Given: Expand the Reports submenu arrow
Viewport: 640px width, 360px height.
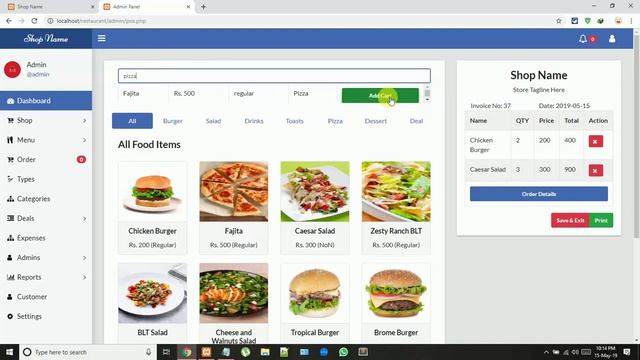Looking at the screenshot, I should pyautogui.click(x=84, y=277).
